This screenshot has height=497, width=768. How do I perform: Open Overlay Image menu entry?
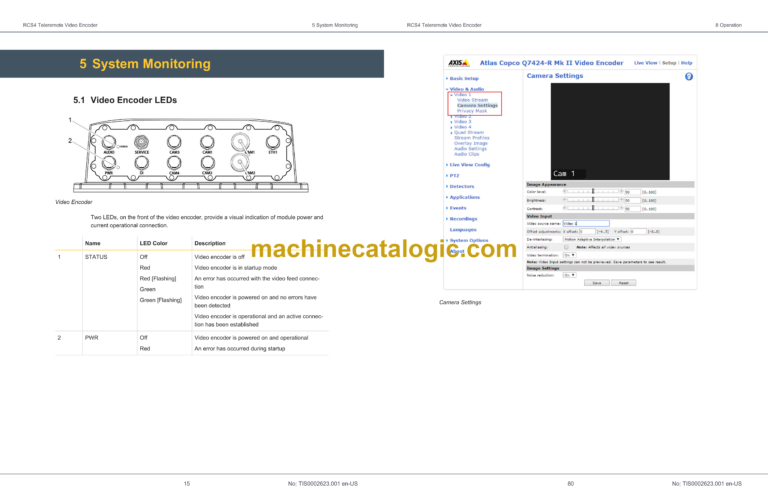(470, 143)
